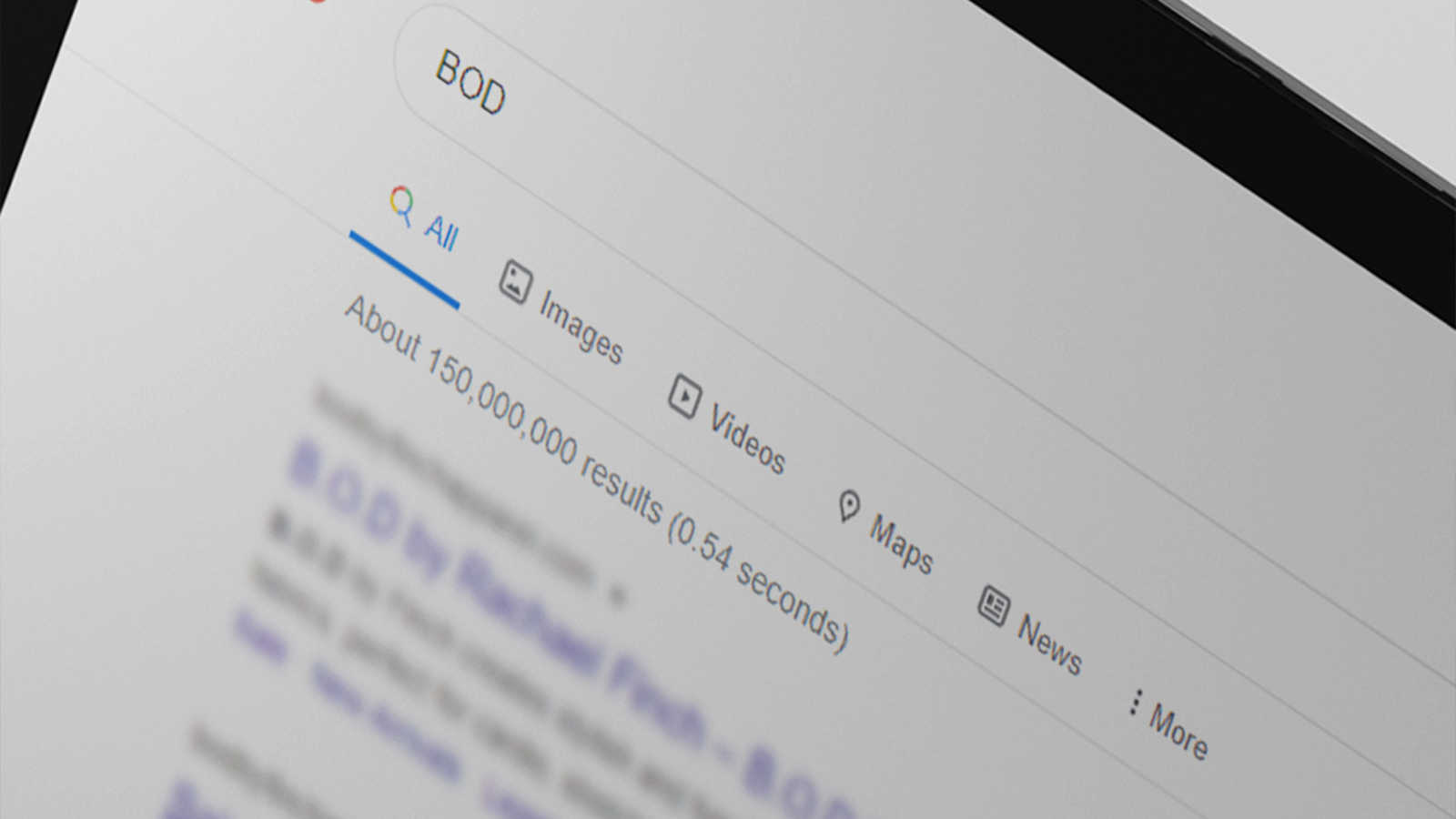This screenshot has width=1456, height=819.
Task: Go to the Maps tab label
Action: (901, 544)
